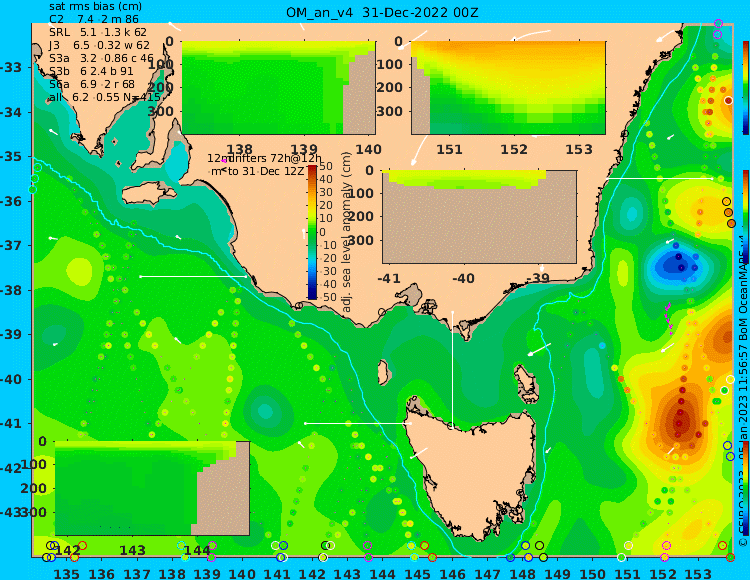Click longitude tick label 150

click(x=593, y=573)
